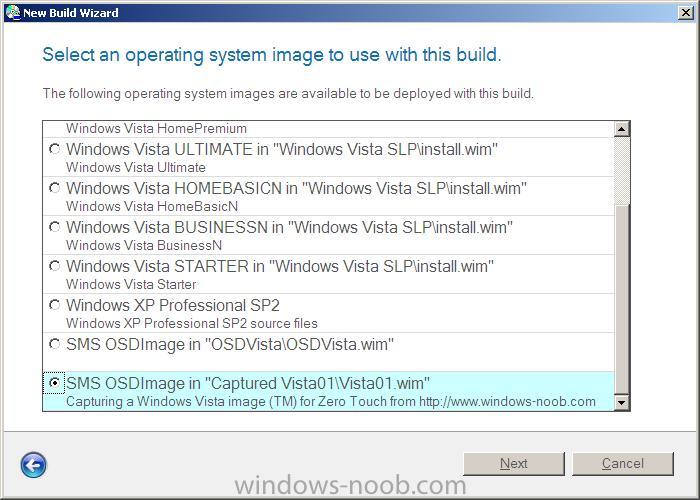
Task: Select Windows XP Professional SP2 radio
Action: 54,305
